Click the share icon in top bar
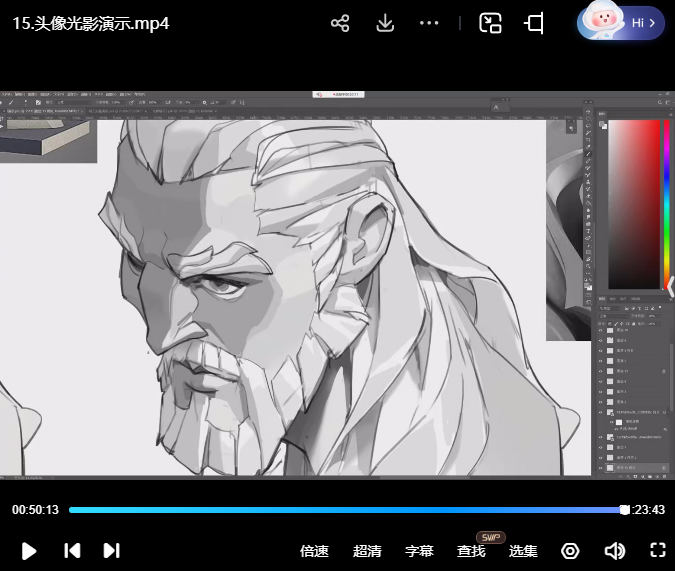This screenshot has height=571, width=675. (x=340, y=23)
